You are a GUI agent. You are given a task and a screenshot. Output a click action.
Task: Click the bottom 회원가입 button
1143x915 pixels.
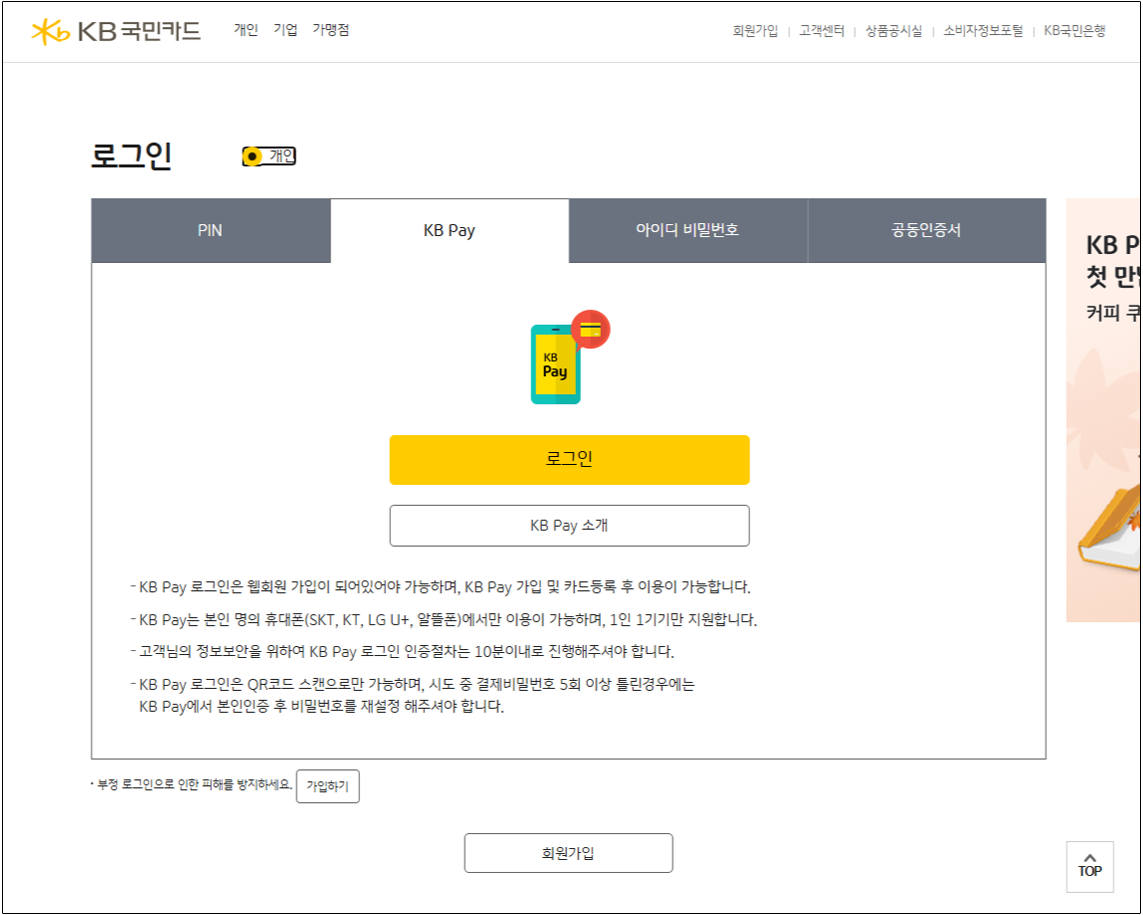click(568, 853)
